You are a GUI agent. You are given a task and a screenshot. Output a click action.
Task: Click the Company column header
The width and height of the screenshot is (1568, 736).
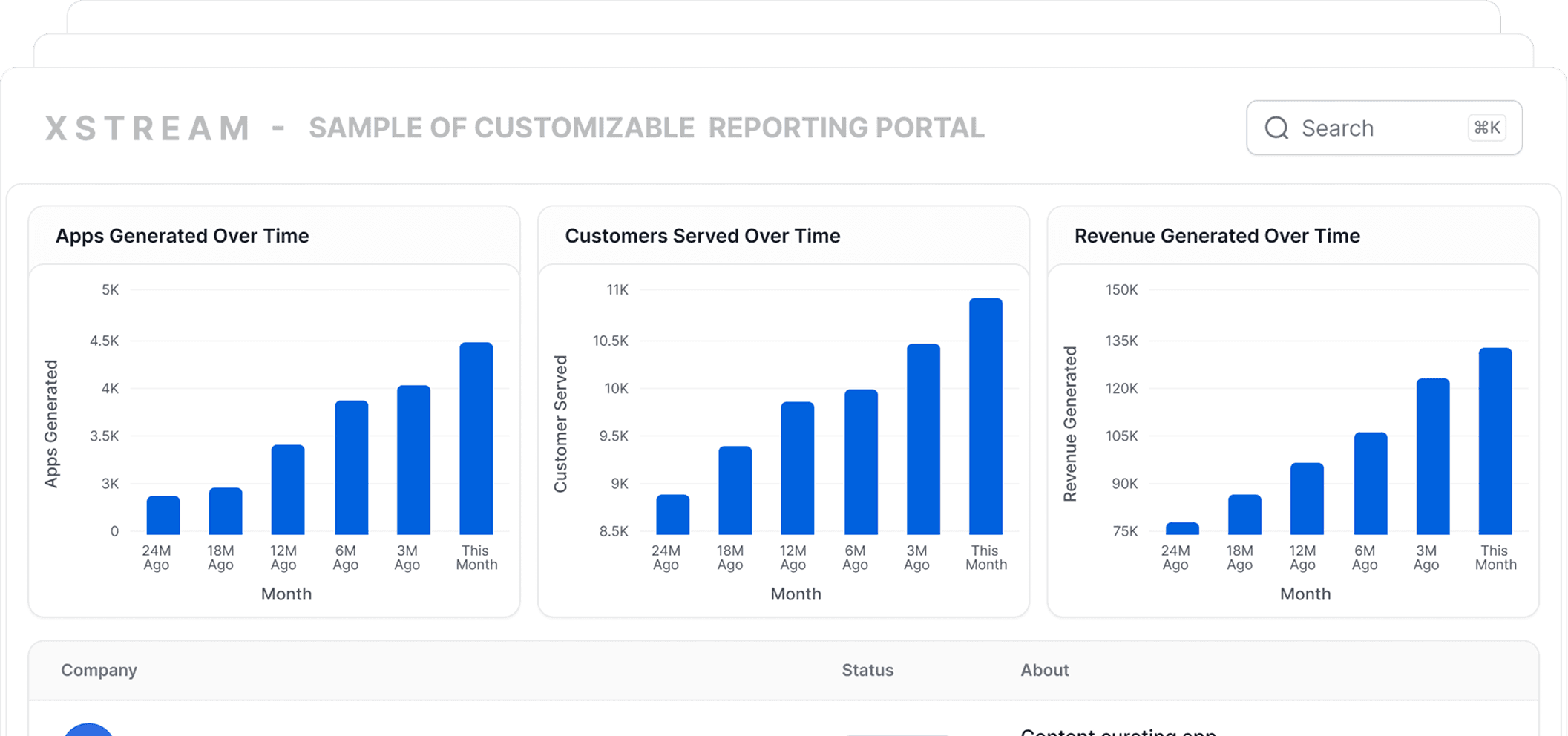click(99, 670)
